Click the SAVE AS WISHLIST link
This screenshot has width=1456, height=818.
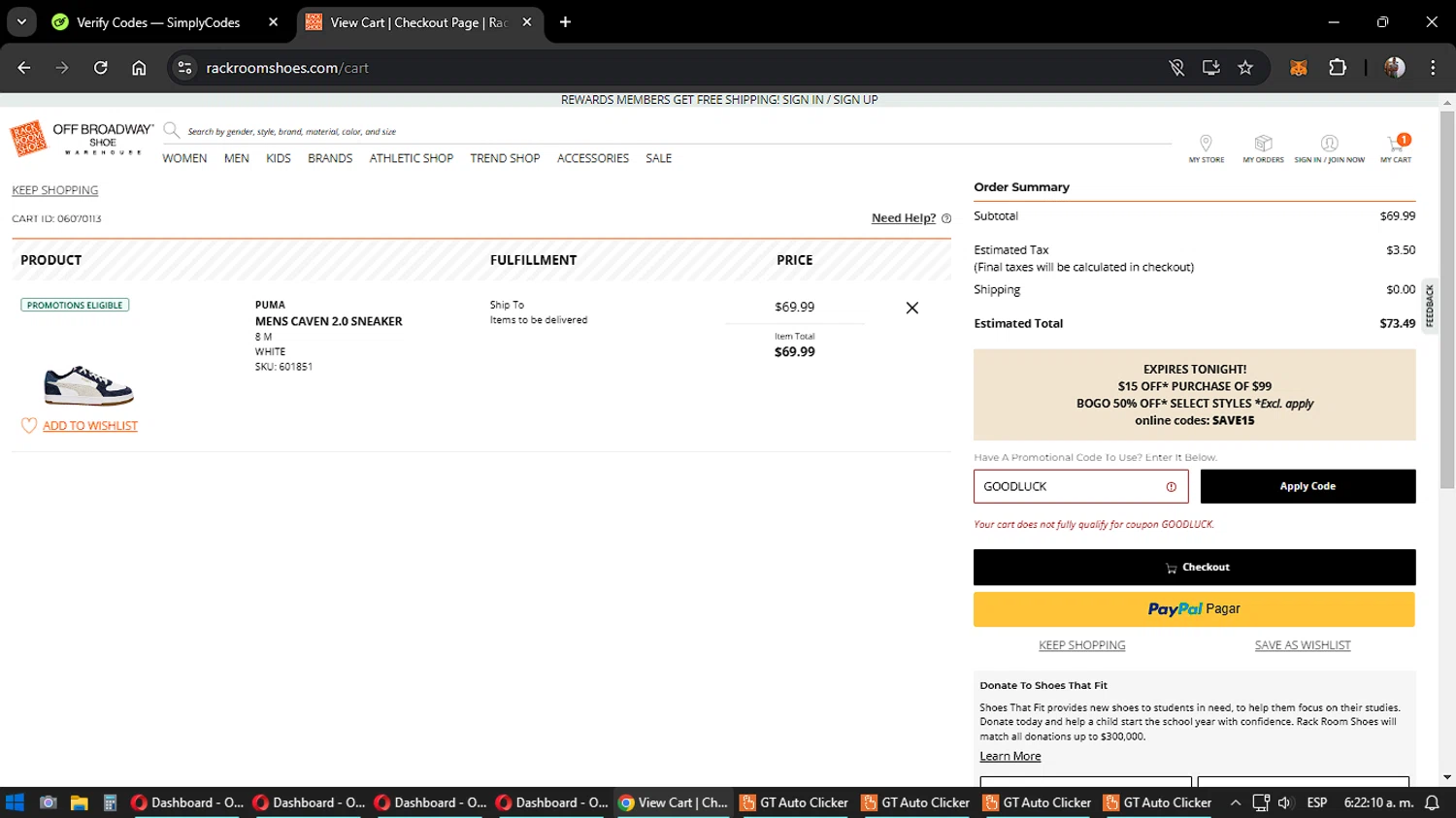click(1303, 645)
